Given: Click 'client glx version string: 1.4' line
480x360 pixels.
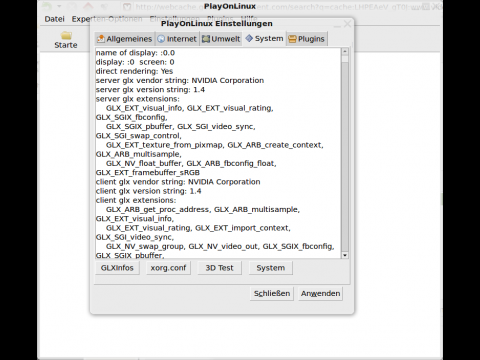Looking at the screenshot, I should pos(148,191).
